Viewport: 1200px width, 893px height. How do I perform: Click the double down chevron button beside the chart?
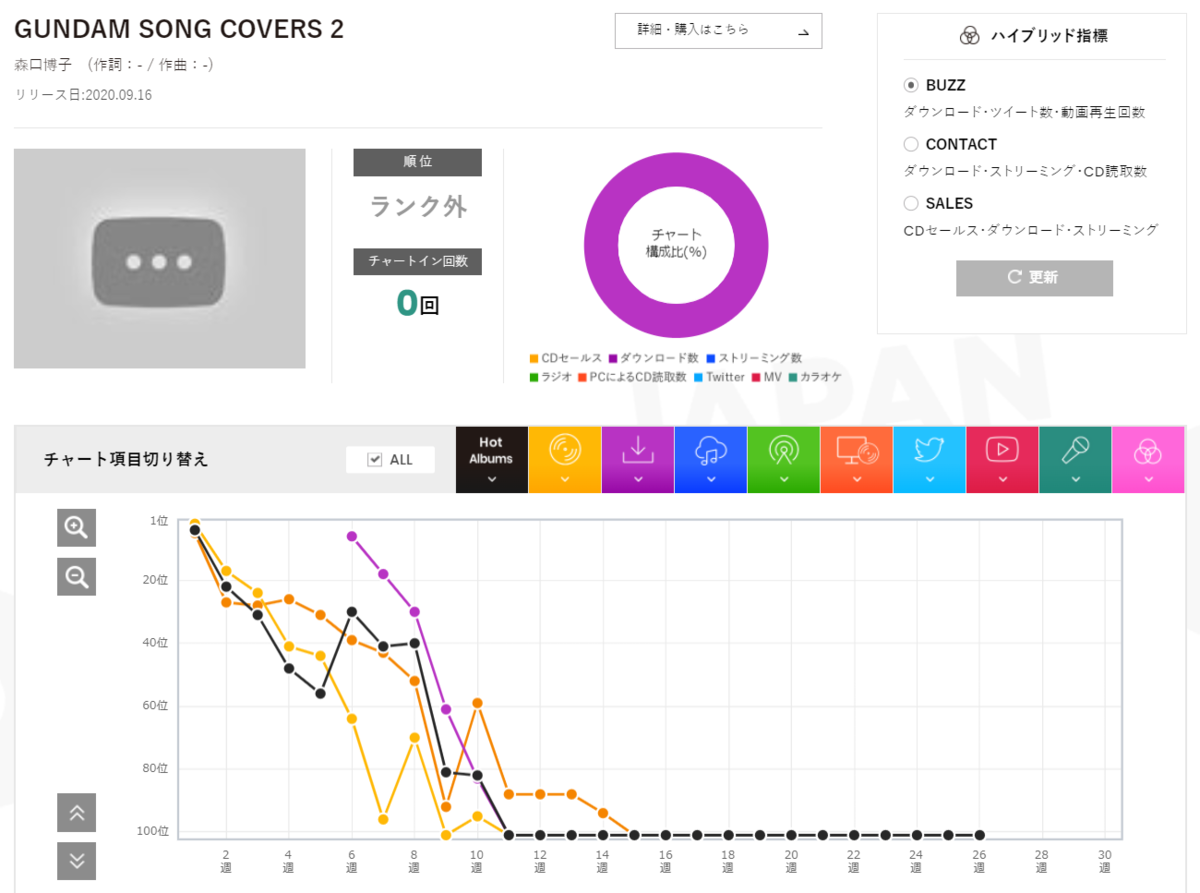click(x=77, y=861)
